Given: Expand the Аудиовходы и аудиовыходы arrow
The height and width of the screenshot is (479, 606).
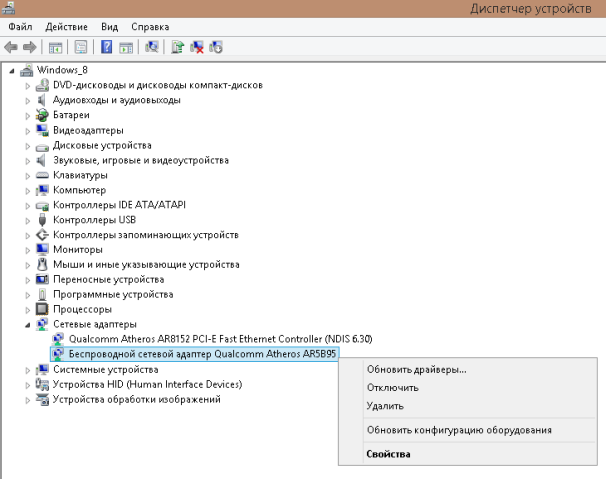Looking at the screenshot, I should [27, 101].
